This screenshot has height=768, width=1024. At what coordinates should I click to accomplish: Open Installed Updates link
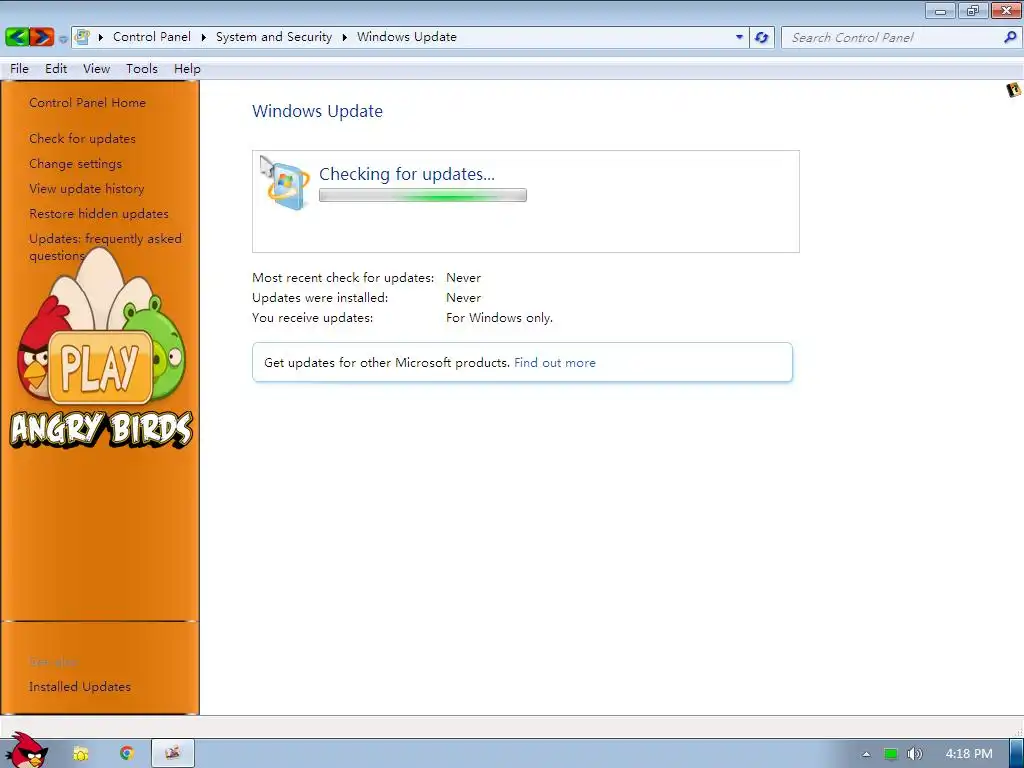point(80,686)
